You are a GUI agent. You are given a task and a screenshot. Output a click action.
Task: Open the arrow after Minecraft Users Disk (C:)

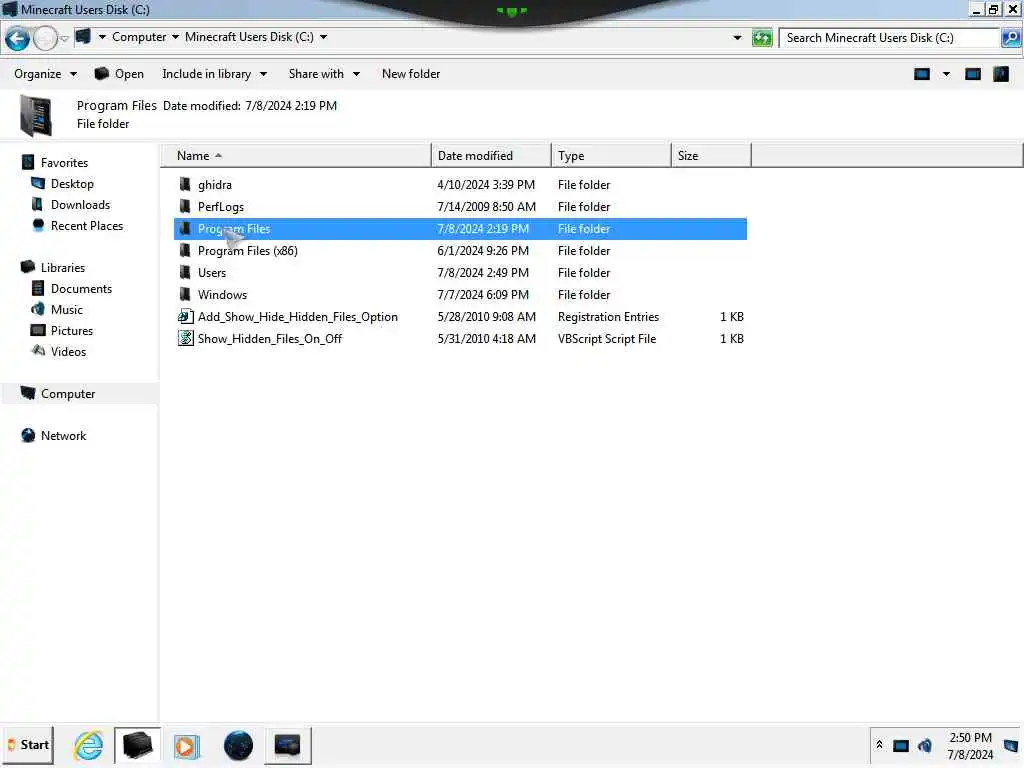pos(323,37)
